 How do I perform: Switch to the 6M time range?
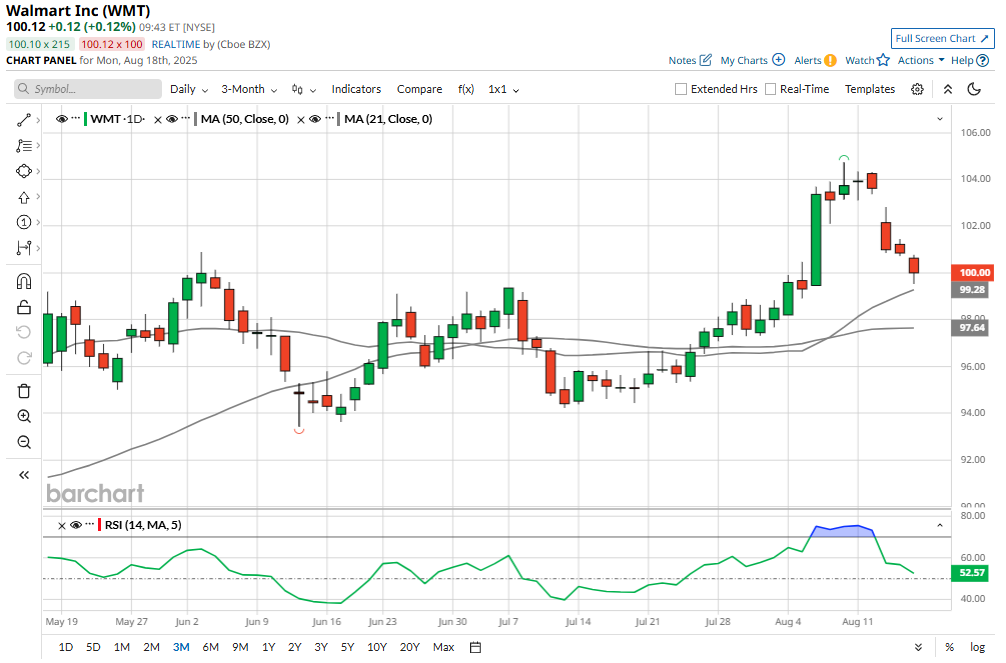[x=210, y=647]
